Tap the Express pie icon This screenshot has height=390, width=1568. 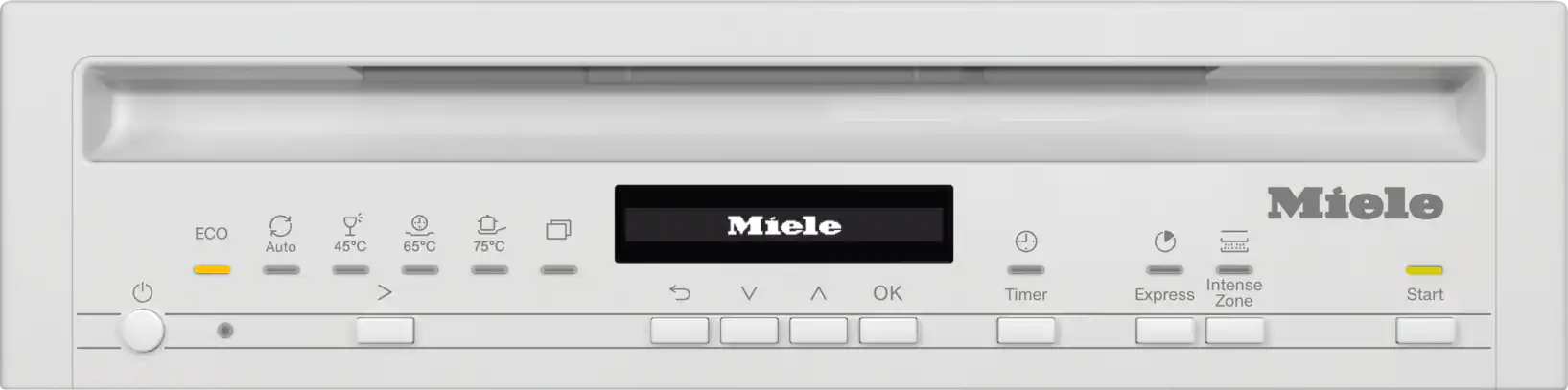(1164, 241)
